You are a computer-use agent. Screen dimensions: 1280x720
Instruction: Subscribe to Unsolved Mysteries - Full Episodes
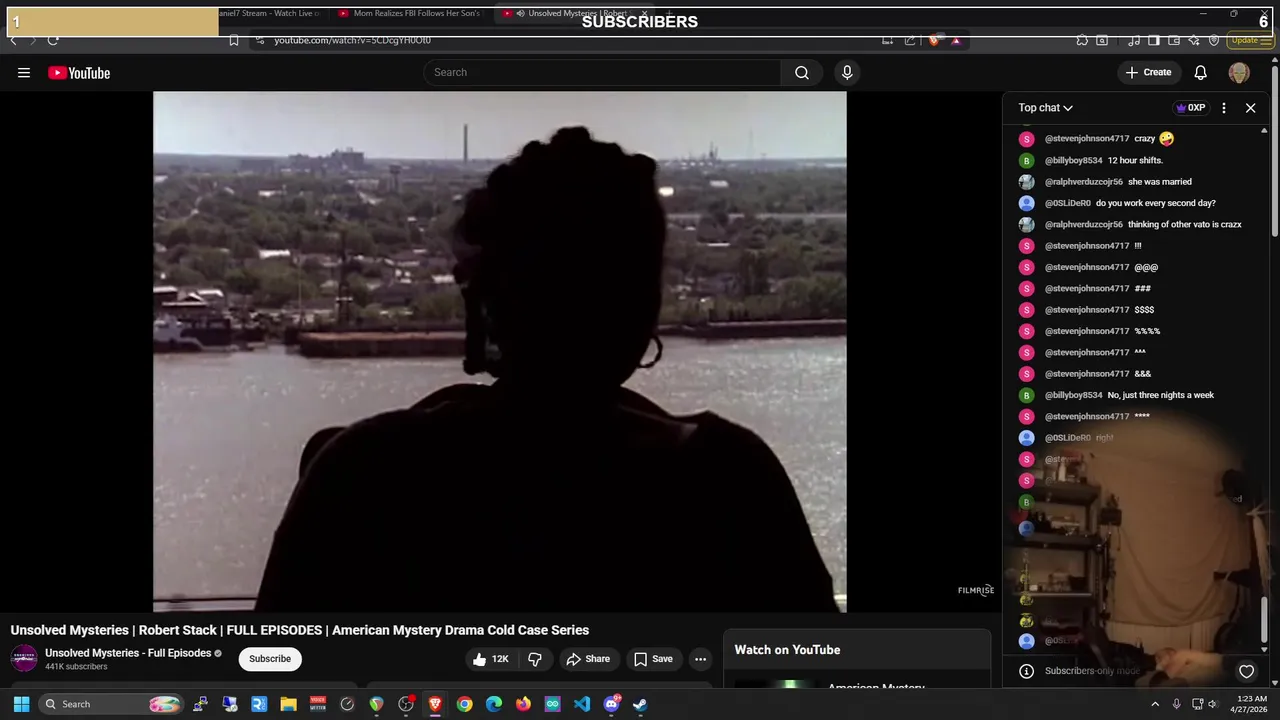(x=270, y=659)
